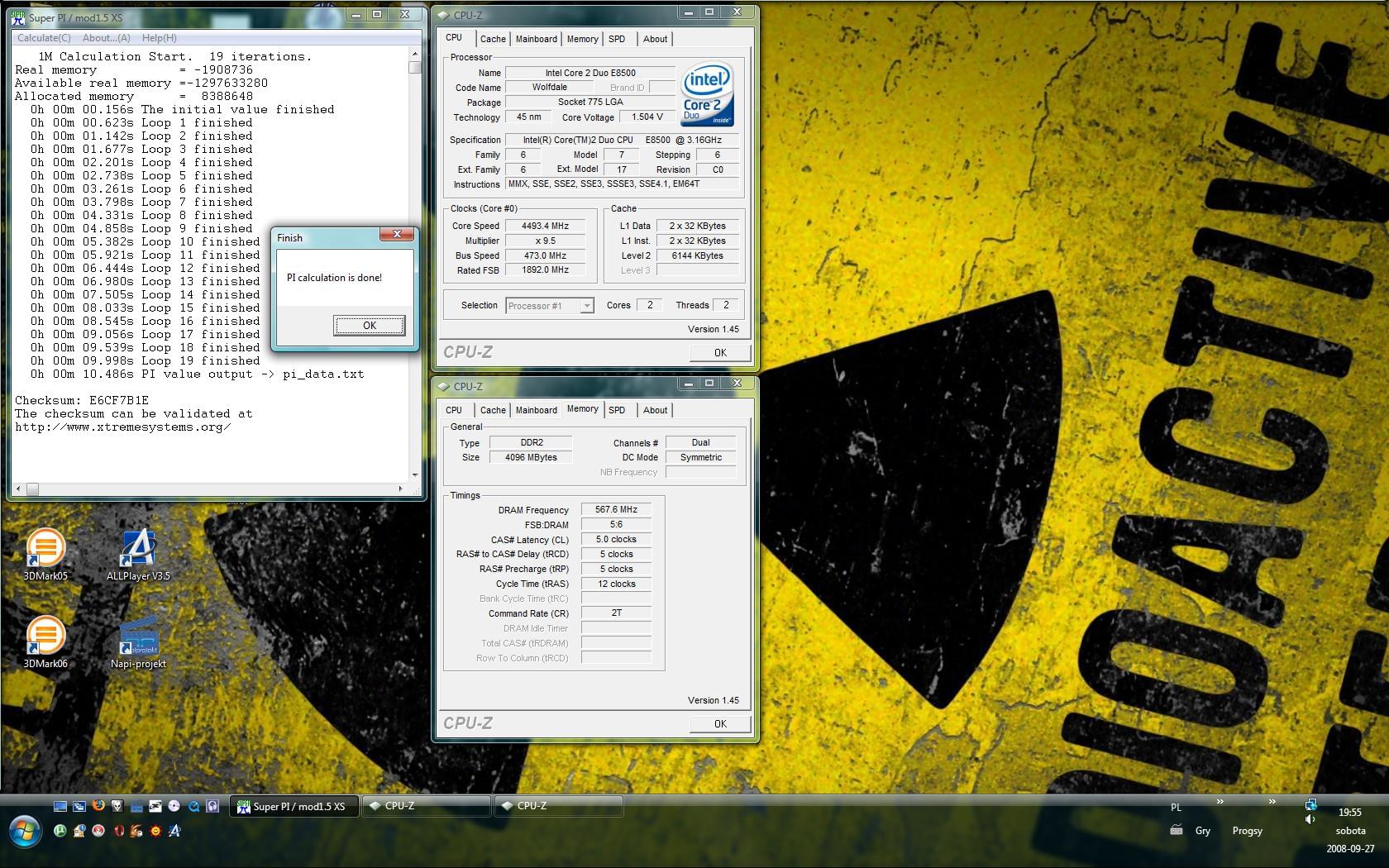Open the 3DMark06 desktop shortcut
Viewport: 1389px width, 868px height.
(x=45, y=641)
